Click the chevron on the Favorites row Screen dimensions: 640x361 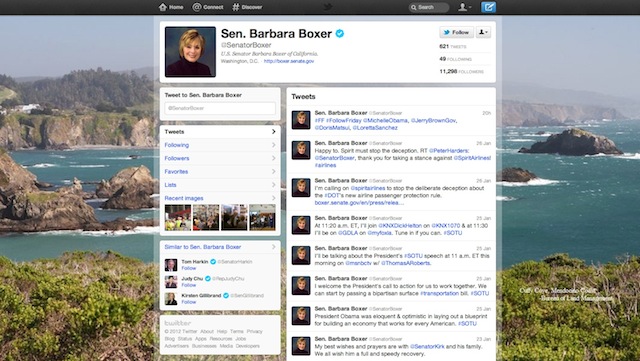click(273, 172)
